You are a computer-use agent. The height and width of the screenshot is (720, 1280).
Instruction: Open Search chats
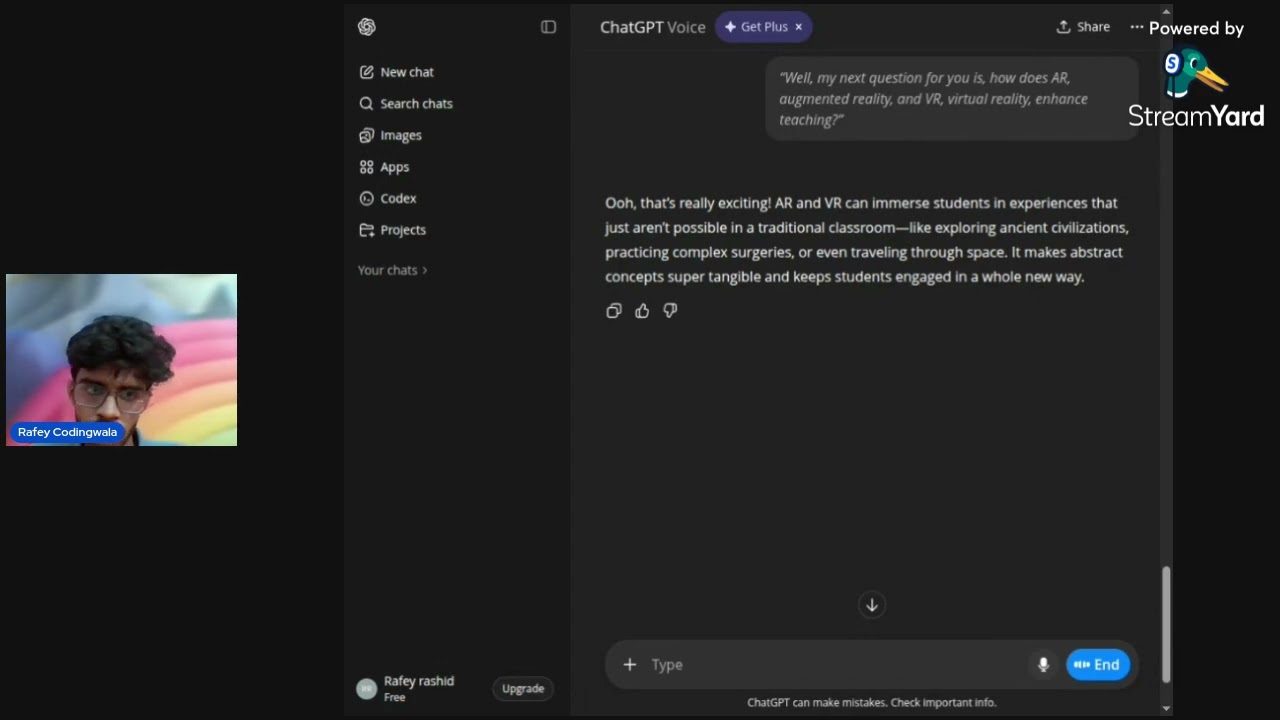pyautogui.click(x=406, y=104)
